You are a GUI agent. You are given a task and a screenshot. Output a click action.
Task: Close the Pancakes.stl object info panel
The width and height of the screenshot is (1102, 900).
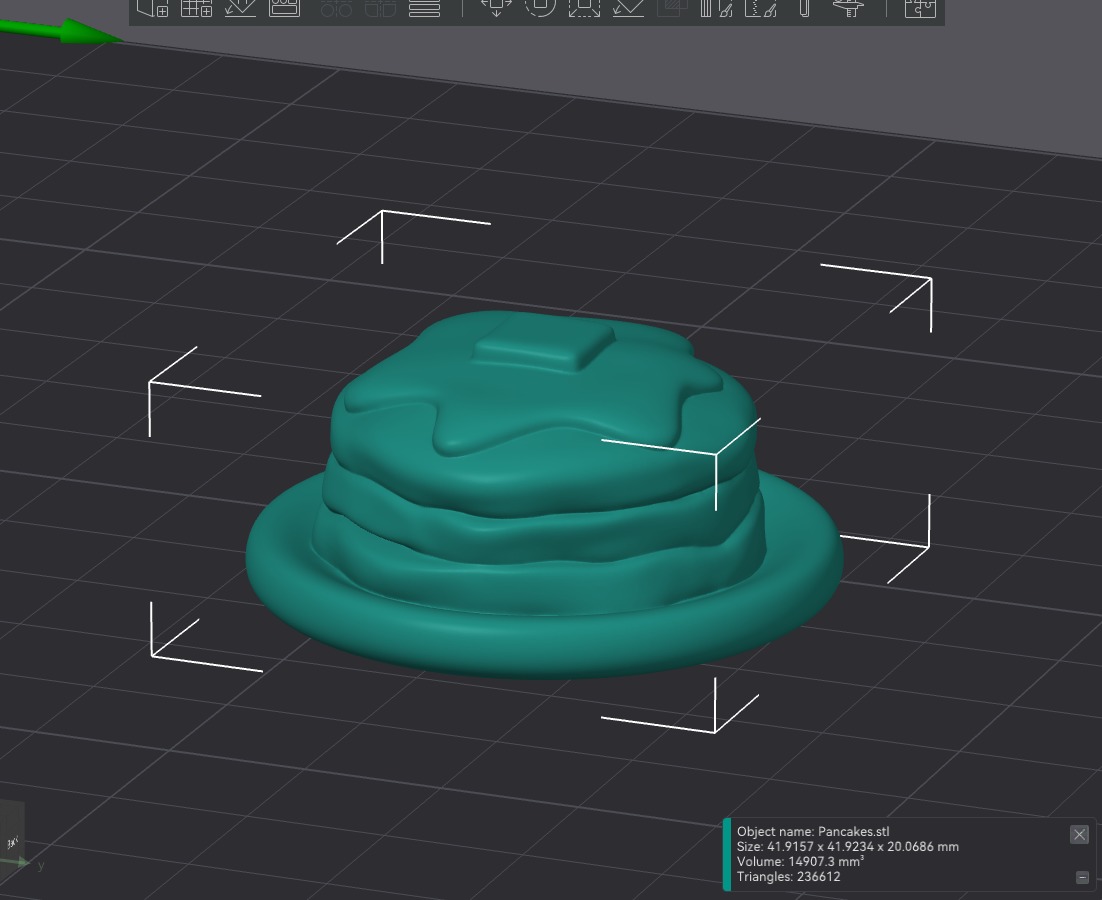(1080, 834)
